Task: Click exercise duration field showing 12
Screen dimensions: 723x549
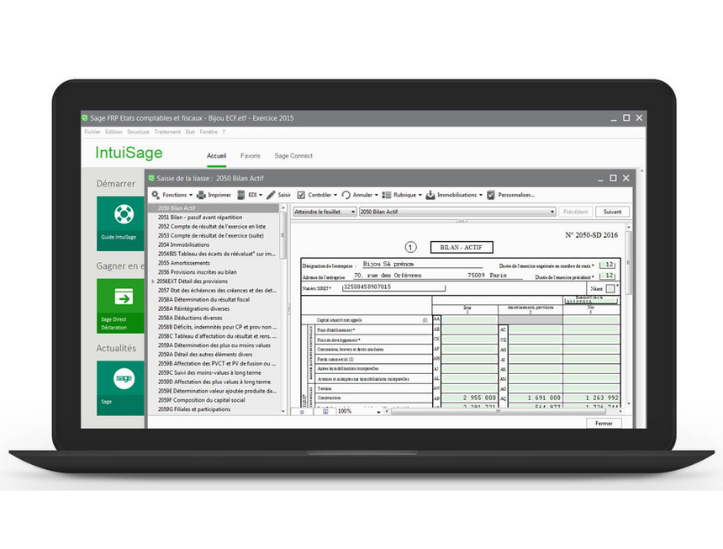Action: pos(607,265)
